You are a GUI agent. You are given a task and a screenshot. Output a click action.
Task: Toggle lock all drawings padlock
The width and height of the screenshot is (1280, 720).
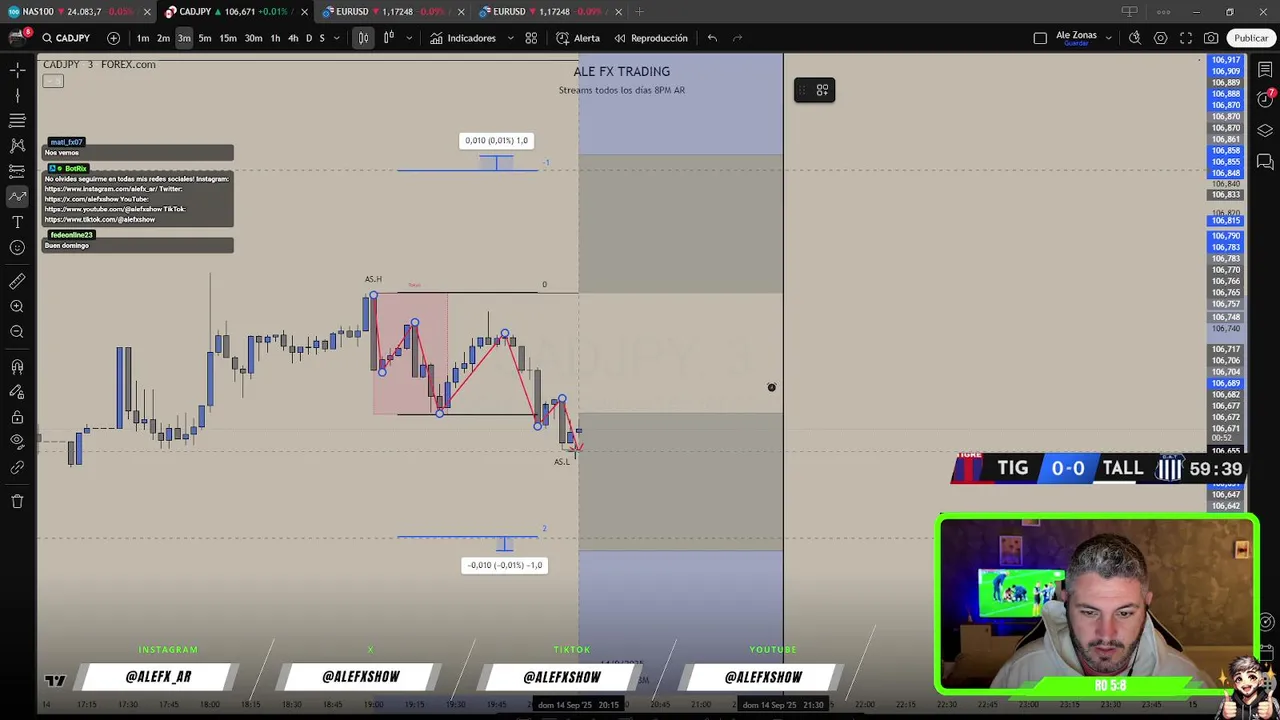click(17, 417)
